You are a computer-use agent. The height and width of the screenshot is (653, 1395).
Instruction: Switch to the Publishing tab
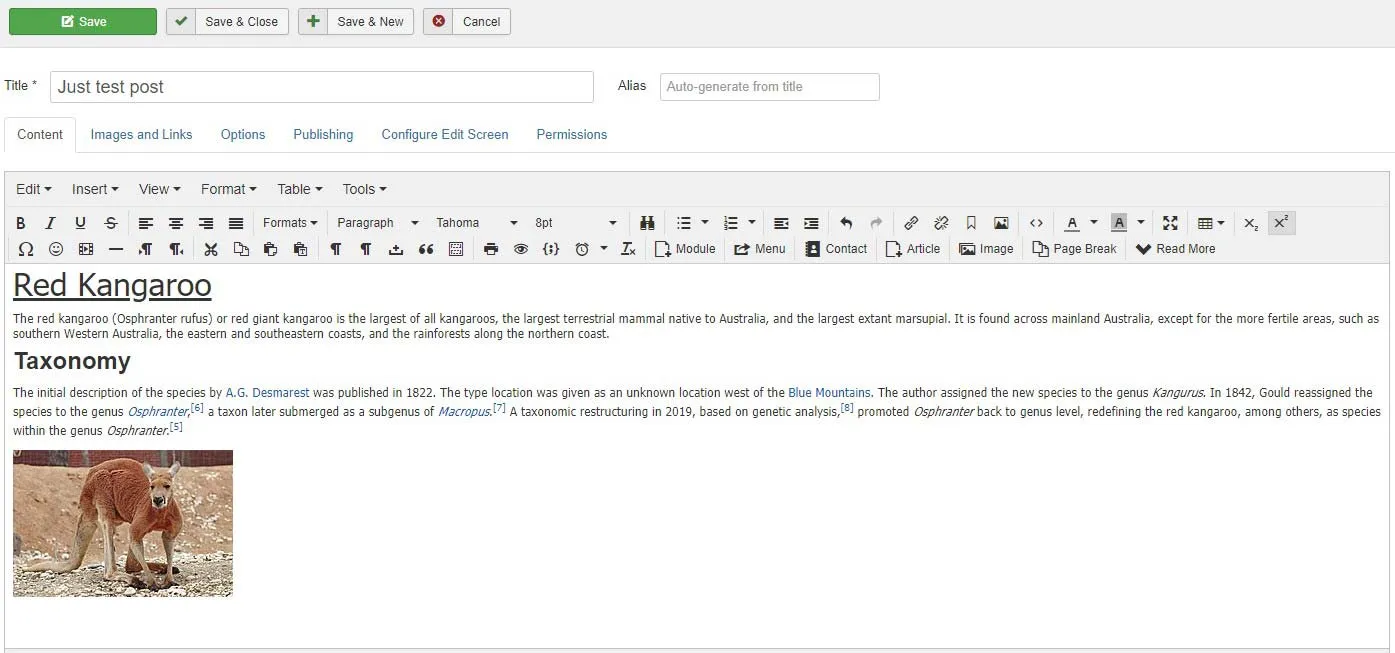click(323, 134)
